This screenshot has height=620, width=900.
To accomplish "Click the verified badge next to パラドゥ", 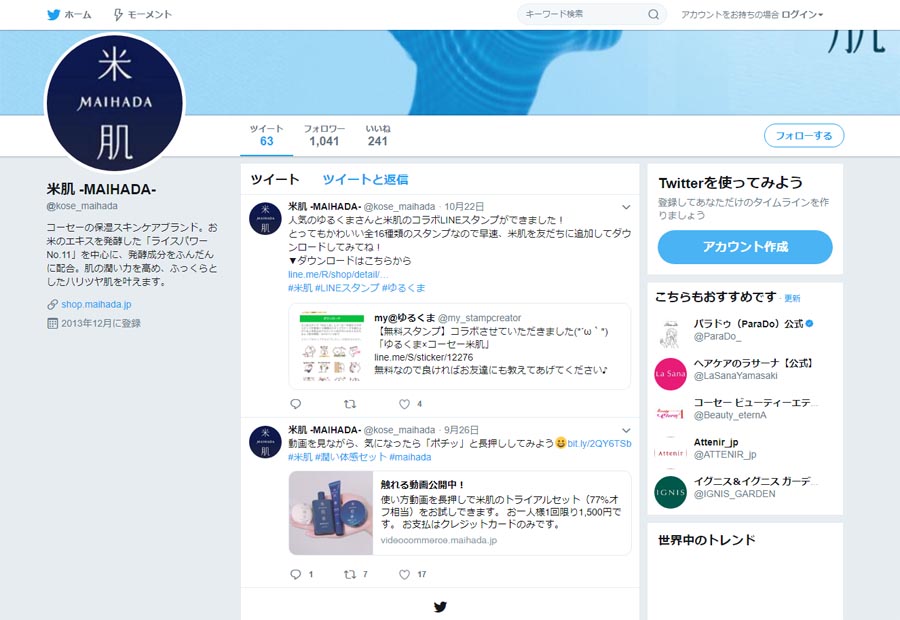I will (809, 324).
